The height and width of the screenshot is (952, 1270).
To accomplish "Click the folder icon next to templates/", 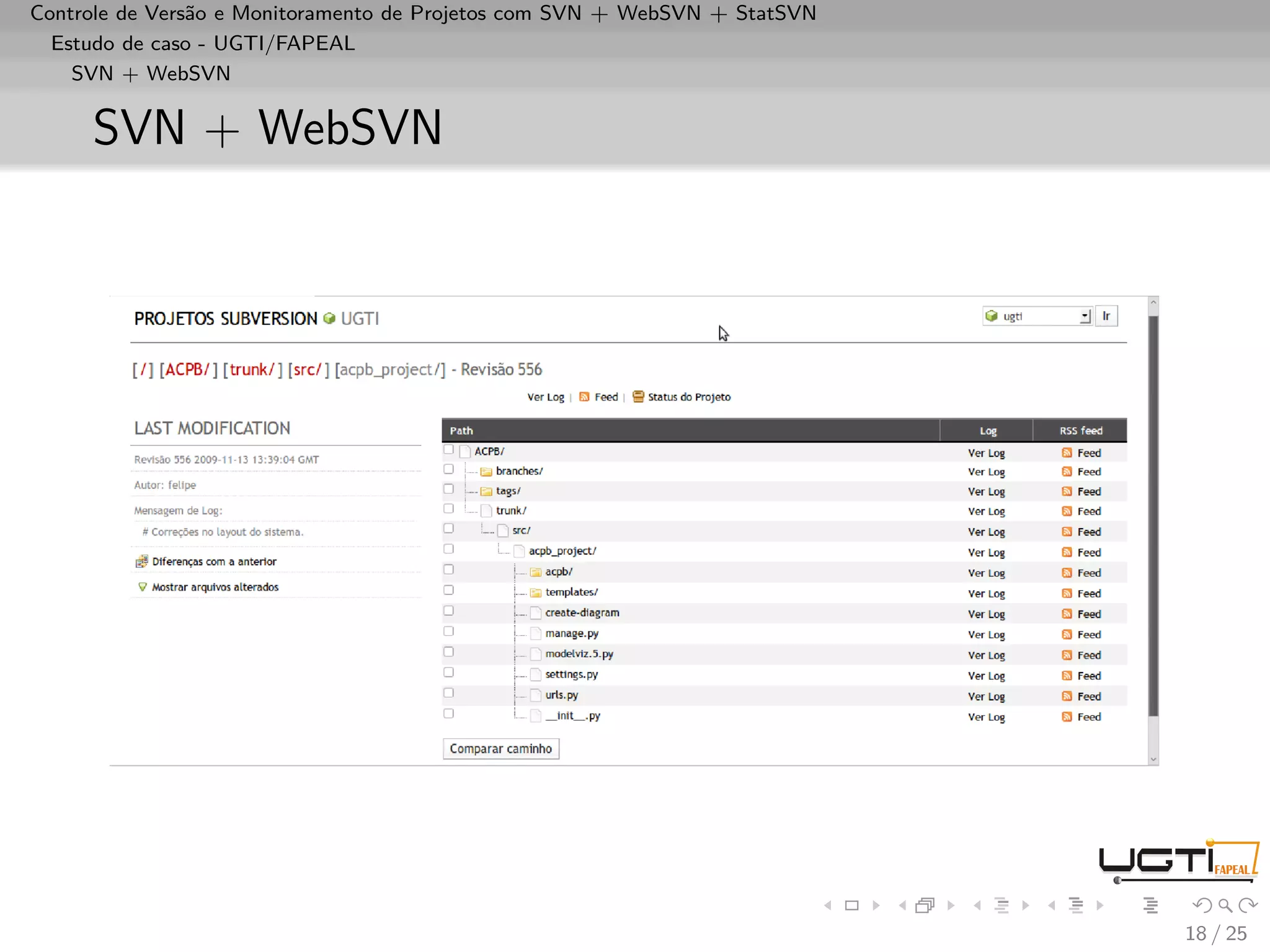I will coord(536,593).
